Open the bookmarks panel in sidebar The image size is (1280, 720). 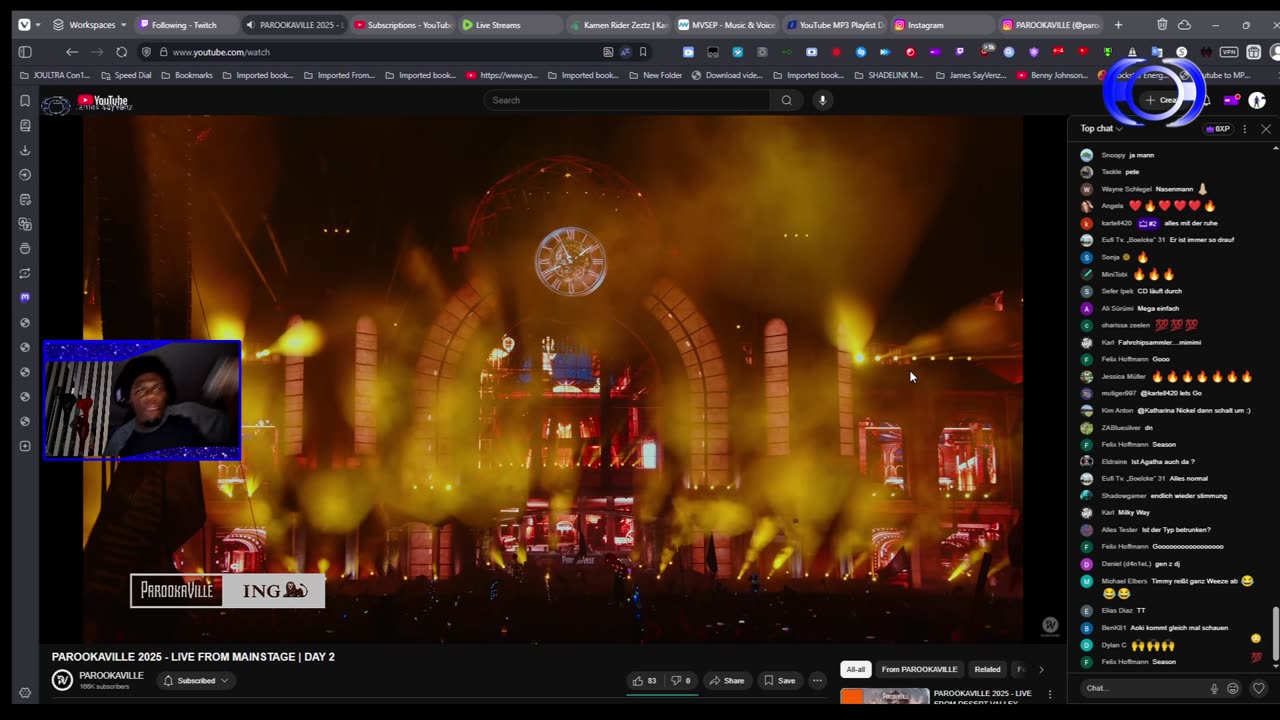pyautogui.click(x=25, y=101)
